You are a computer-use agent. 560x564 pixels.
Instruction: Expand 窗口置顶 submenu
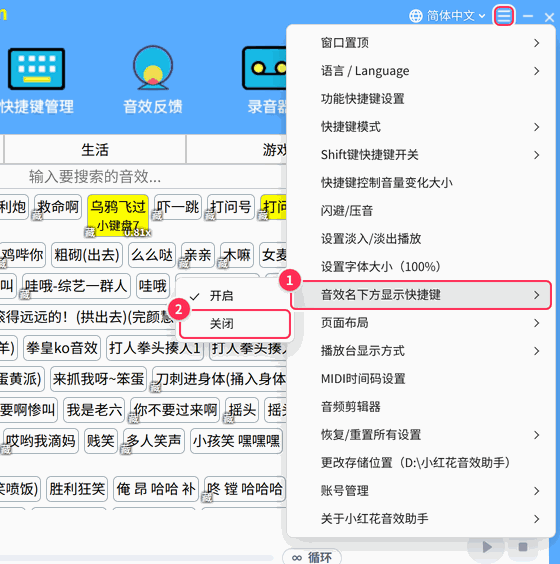point(421,43)
